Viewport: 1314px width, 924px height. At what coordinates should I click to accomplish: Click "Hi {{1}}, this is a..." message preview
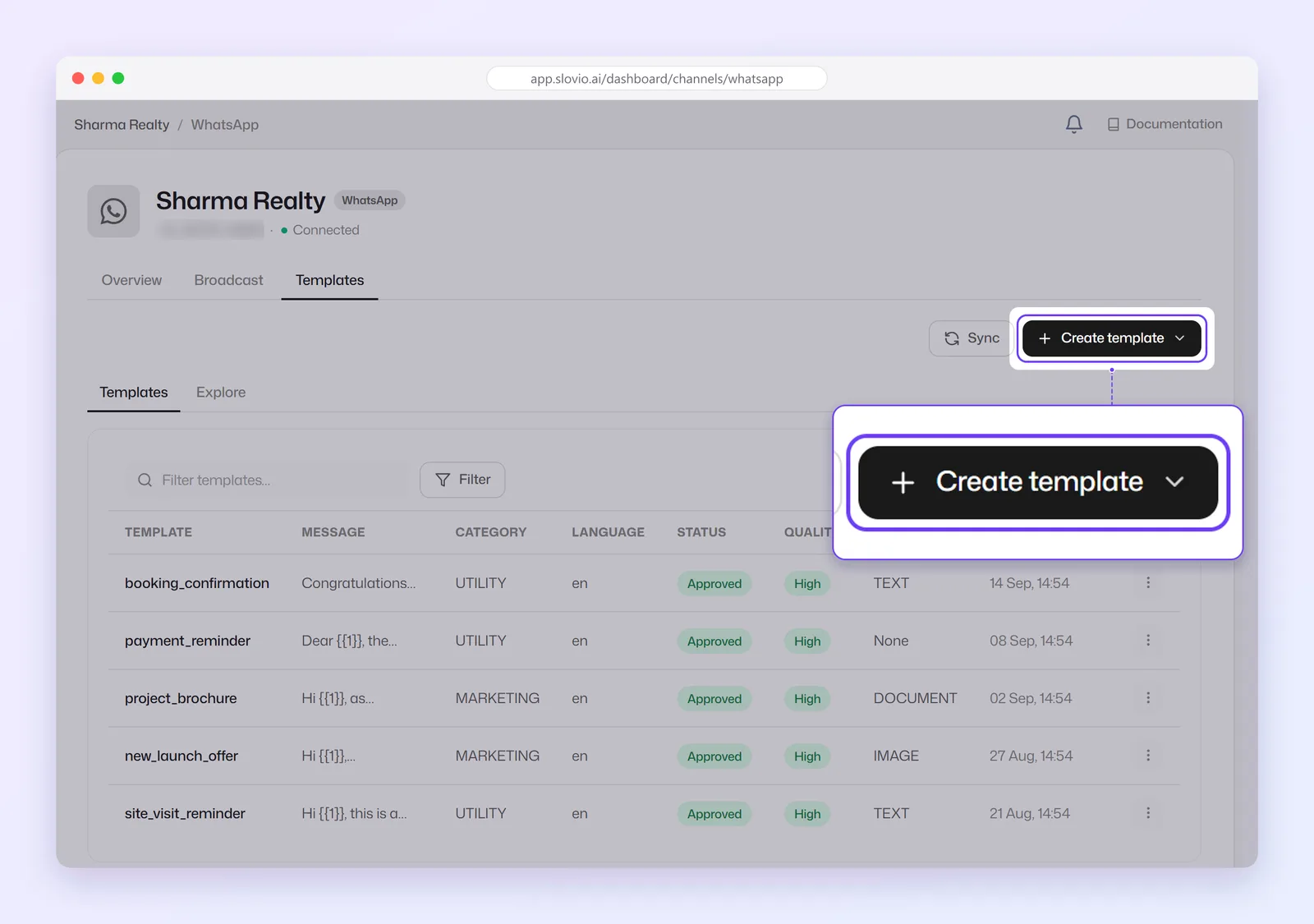pyautogui.click(x=354, y=813)
